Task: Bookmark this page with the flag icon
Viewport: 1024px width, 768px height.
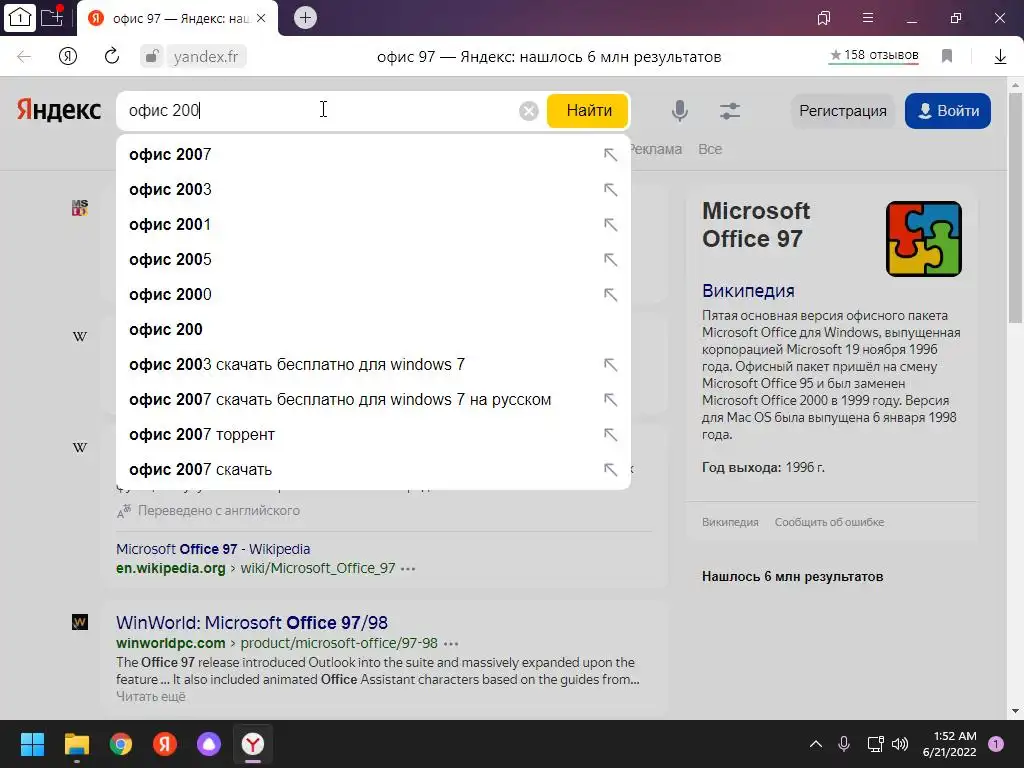Action: pos(947,56)
